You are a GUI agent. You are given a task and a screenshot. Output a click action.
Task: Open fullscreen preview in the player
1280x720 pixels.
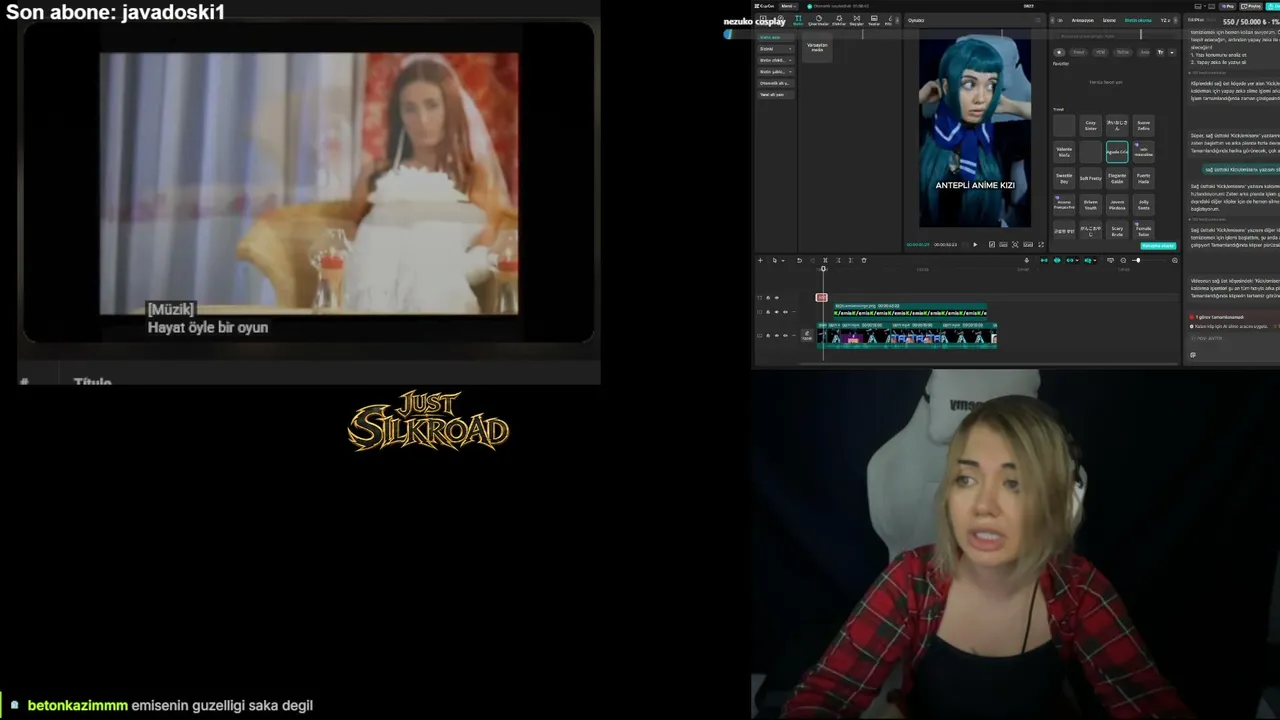1040,244
